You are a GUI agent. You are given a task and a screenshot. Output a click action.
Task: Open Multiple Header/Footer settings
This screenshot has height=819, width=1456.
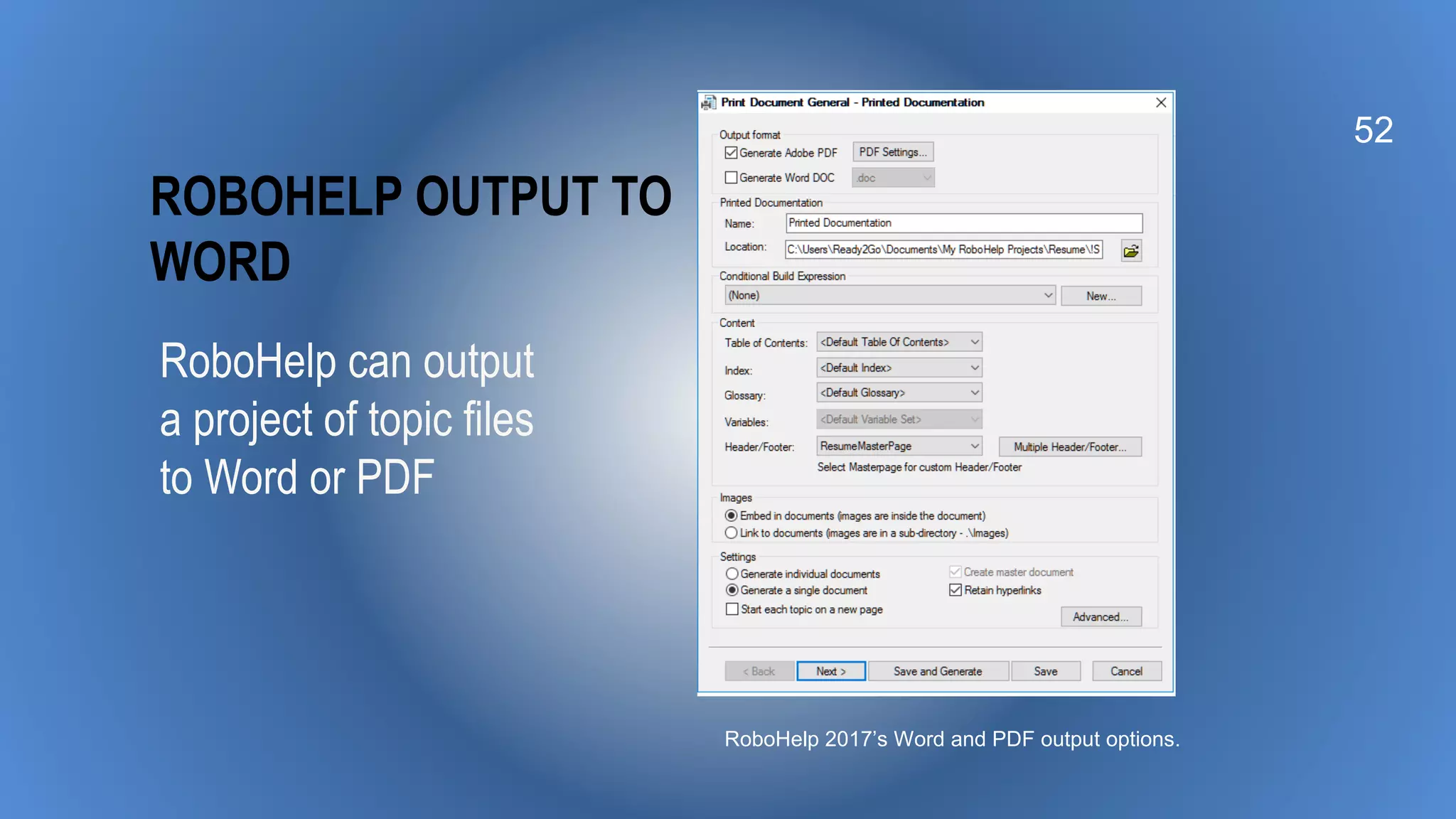pos(1070,446)
